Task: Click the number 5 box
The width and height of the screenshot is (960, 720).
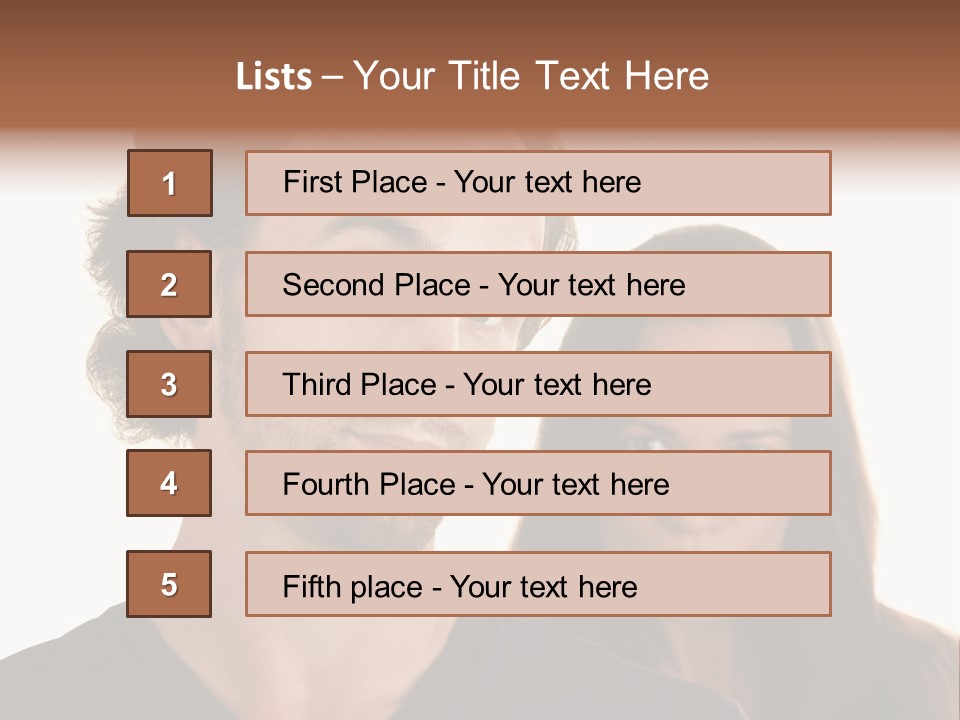Action: click(x=169, y=584)
